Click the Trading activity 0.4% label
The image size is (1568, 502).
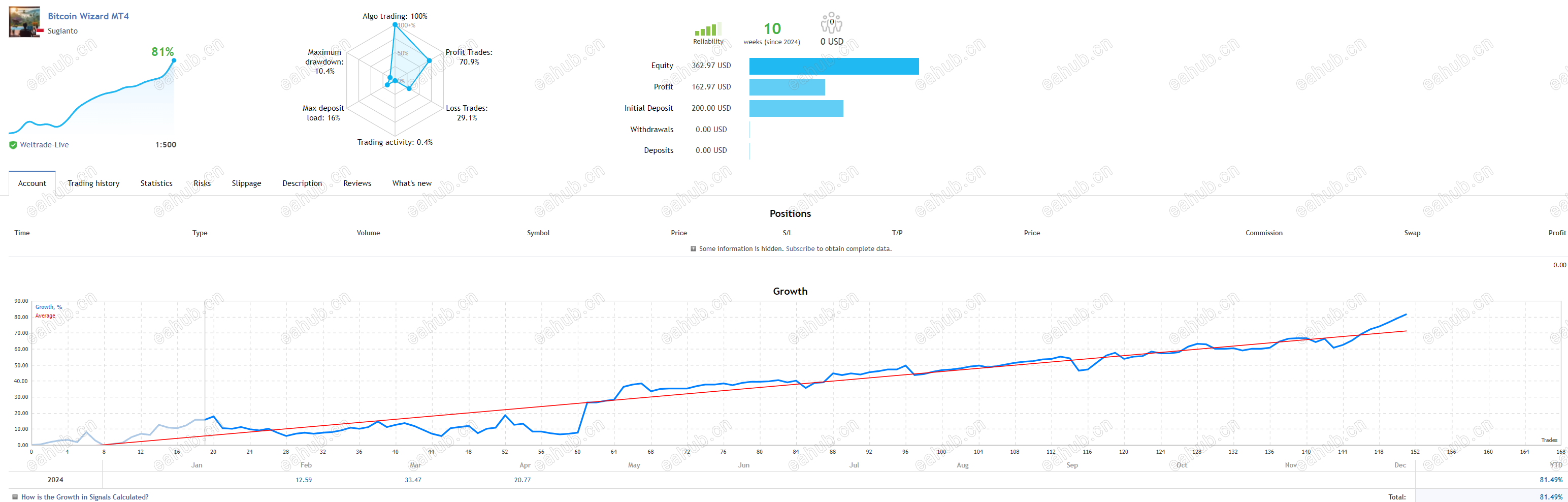[395, 143]
